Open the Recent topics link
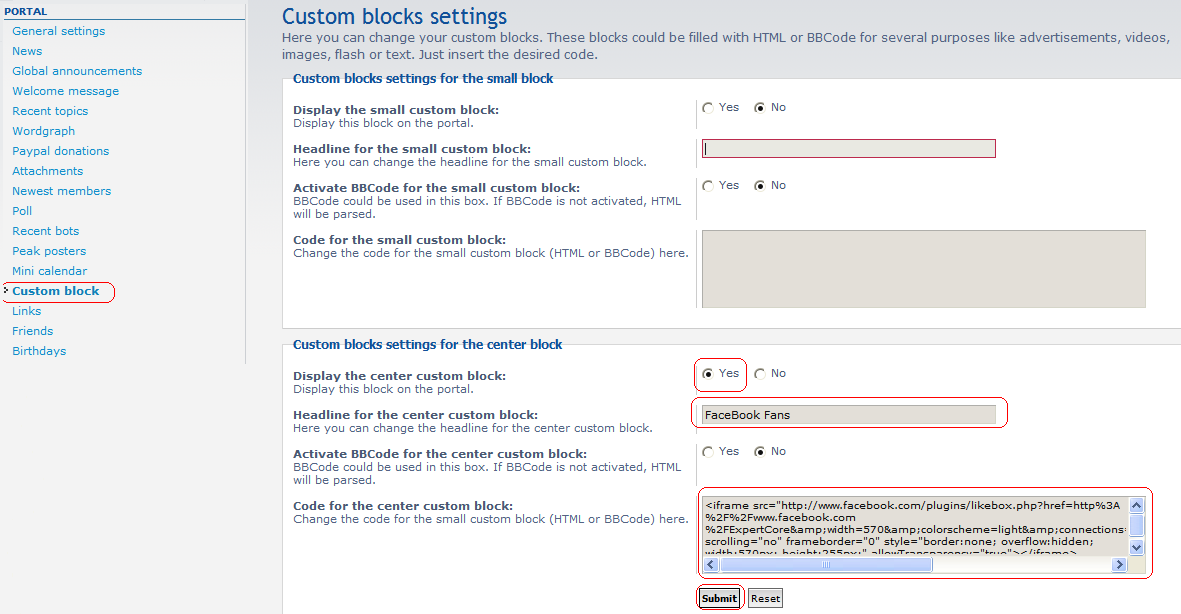This screenshot has width=1181, height=614. pos(50,111)
